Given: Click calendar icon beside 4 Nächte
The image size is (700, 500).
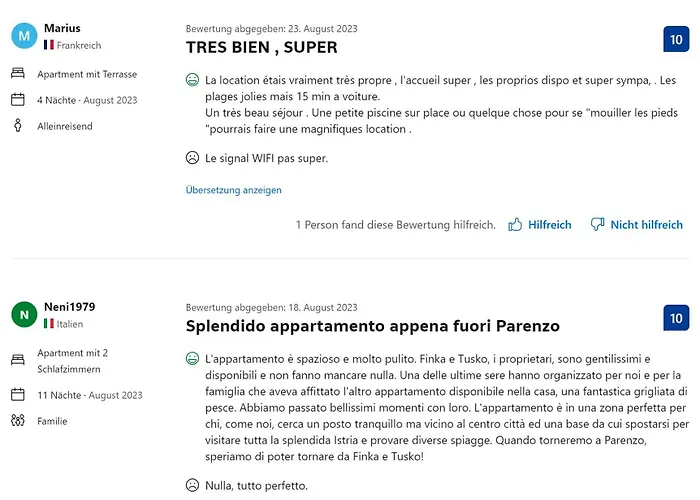Looking at the screenshot, I should (17, 100).
